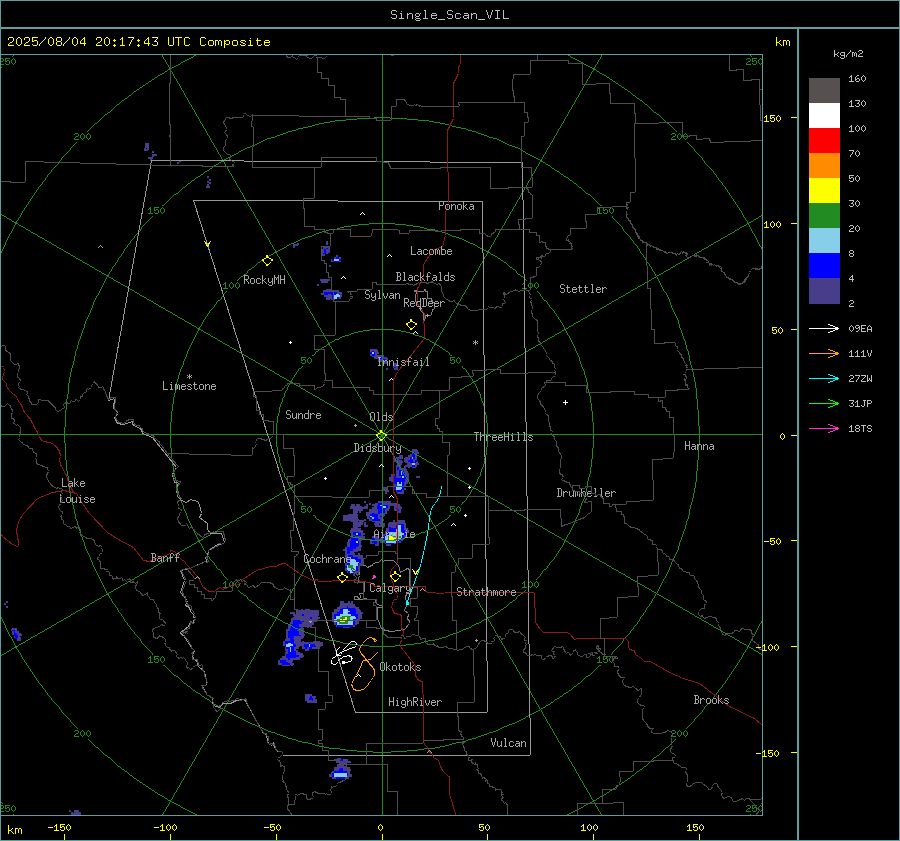Click the Innisfail town label
Image resolution: width=900 pixels, height=841 pixels.
[403, 362]
